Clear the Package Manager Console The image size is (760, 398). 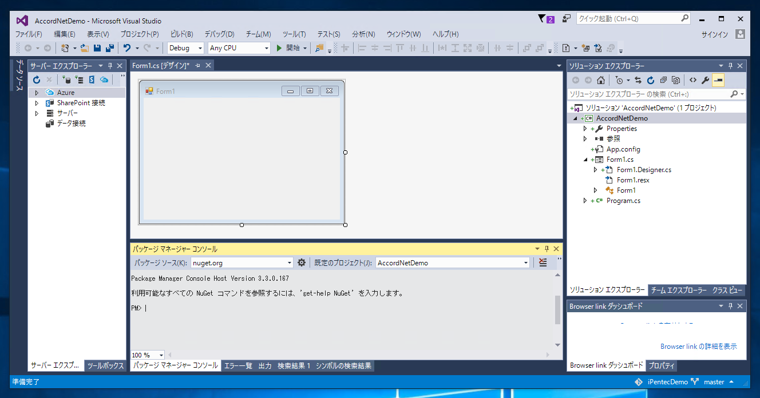[x=543, y=263]
